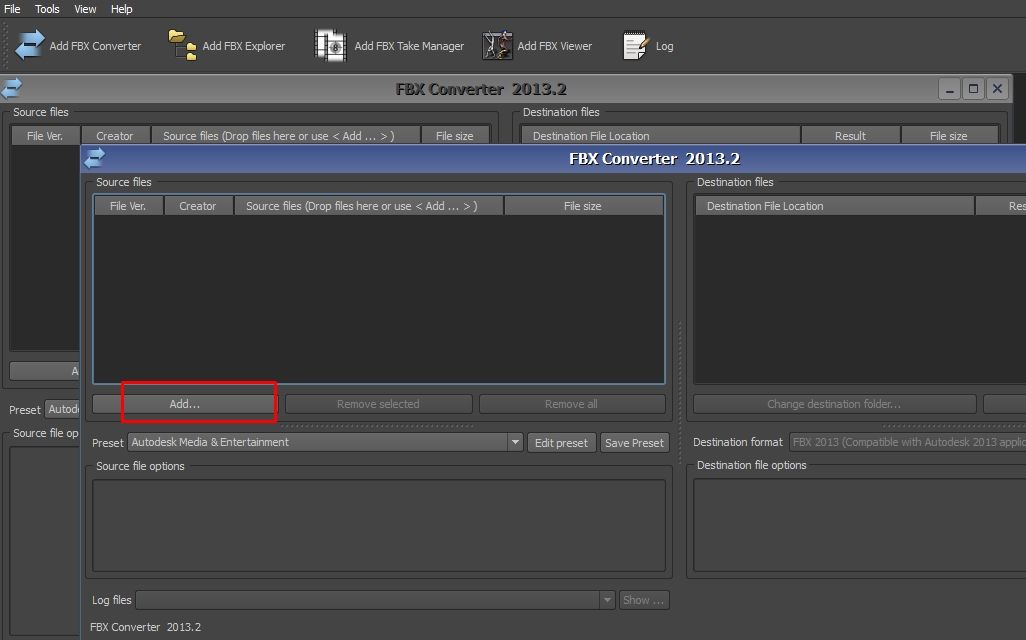1026x640 pixels.
Task: Click the Add FBX Take Manager filmstrip icon
Action: (330, 45)
